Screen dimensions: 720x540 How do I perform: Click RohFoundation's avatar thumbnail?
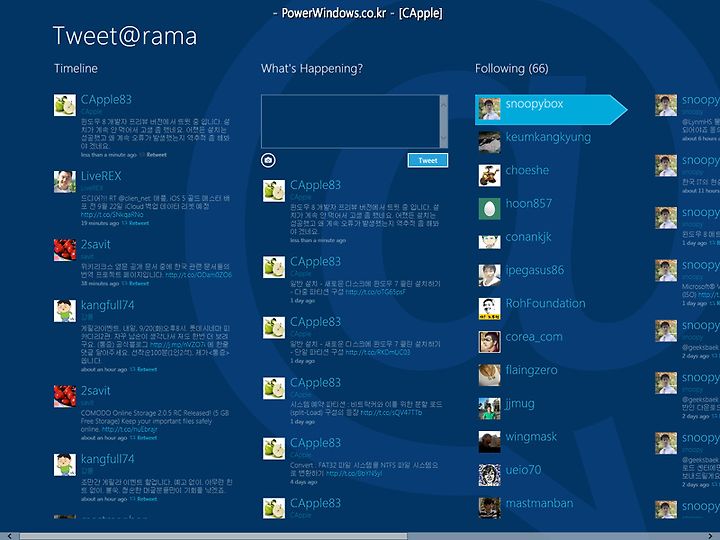[489, 309]
